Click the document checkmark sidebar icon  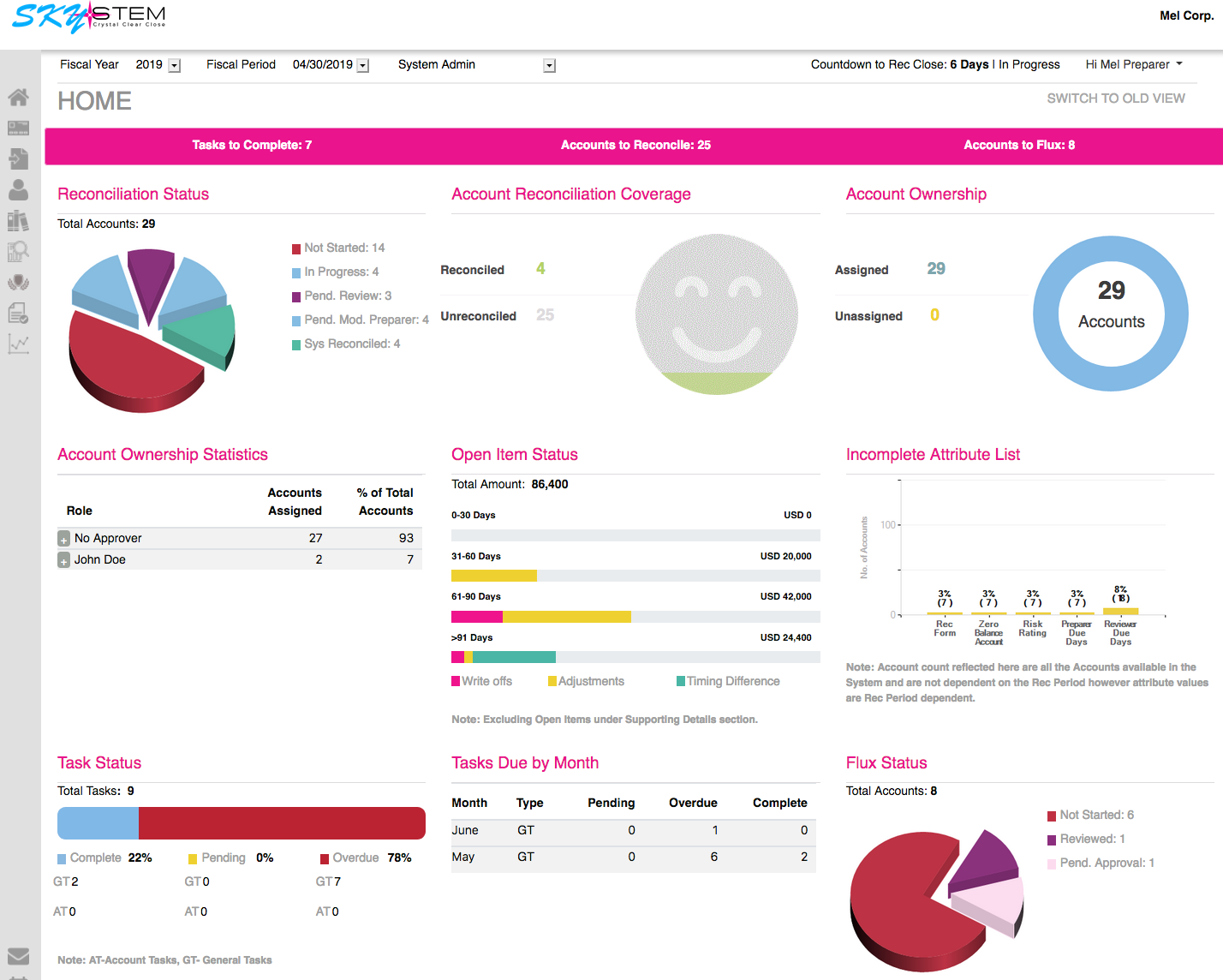pos(18,314)
